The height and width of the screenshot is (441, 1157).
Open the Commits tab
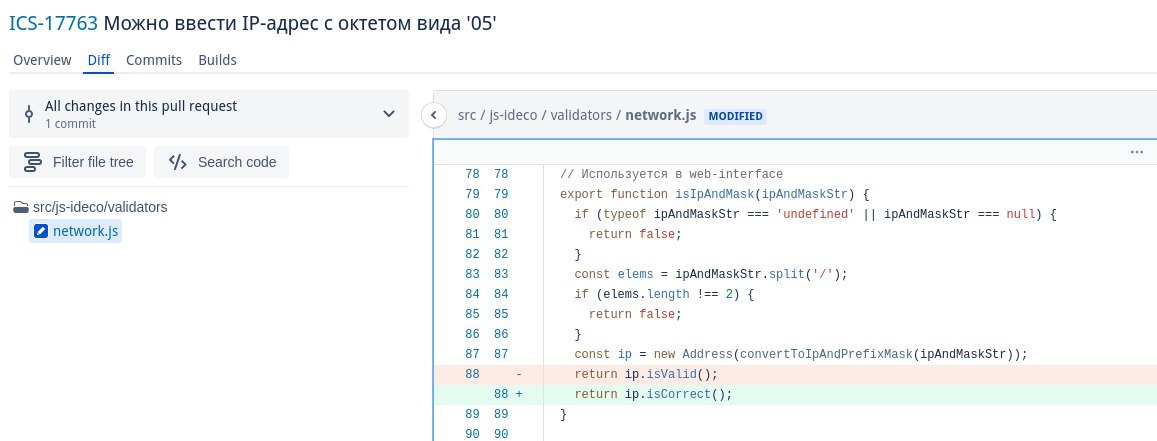tap(154, 60)
